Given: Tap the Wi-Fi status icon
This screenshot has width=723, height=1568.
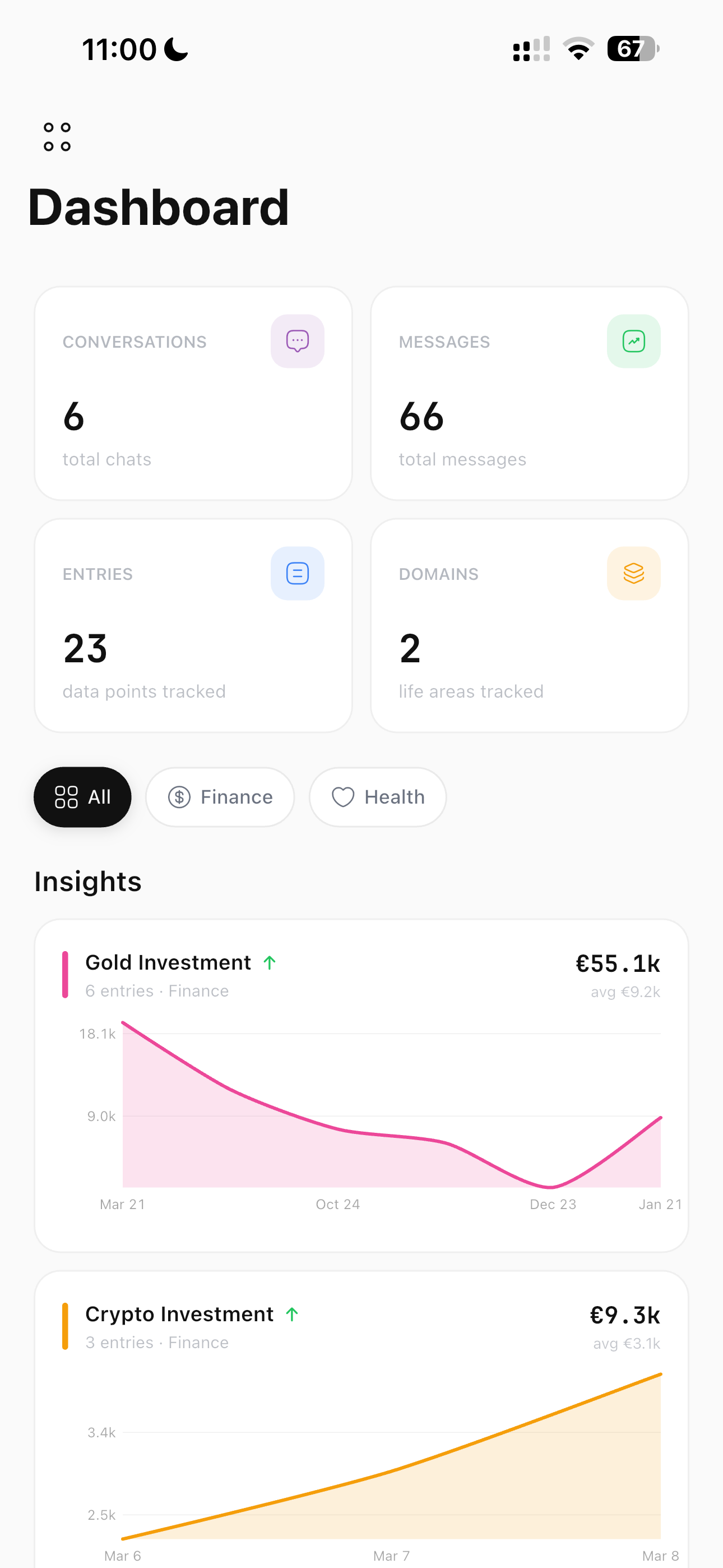Looking at the screenshot, I should [x=578, y=49].
